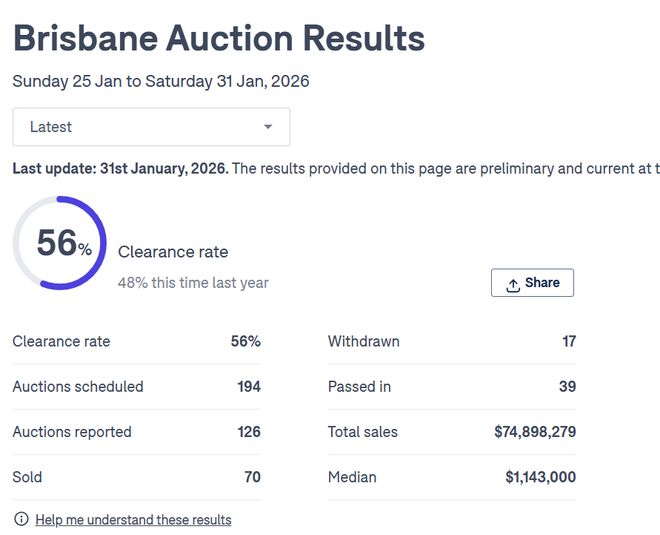The height and width of the screenshot is (535, 660).
Task: Click the 56% value in the Clearance rate row
Action: [246, 342]
